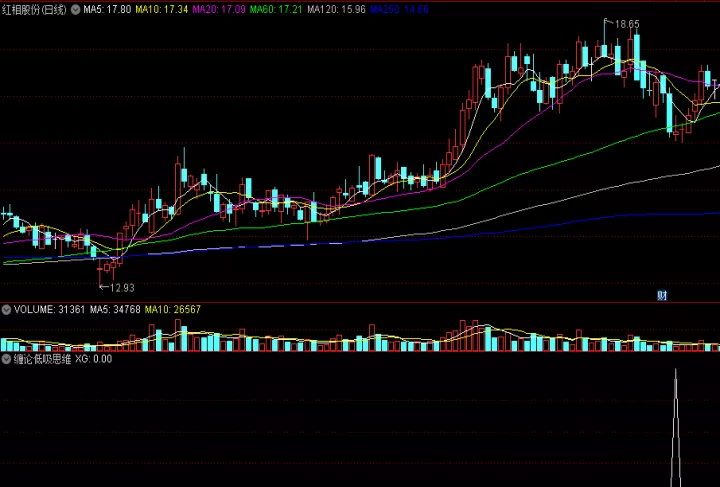Screen dimensions: 720x487
Task: Click the XG: 0.00 indicator value
Action: click(94, 359)
